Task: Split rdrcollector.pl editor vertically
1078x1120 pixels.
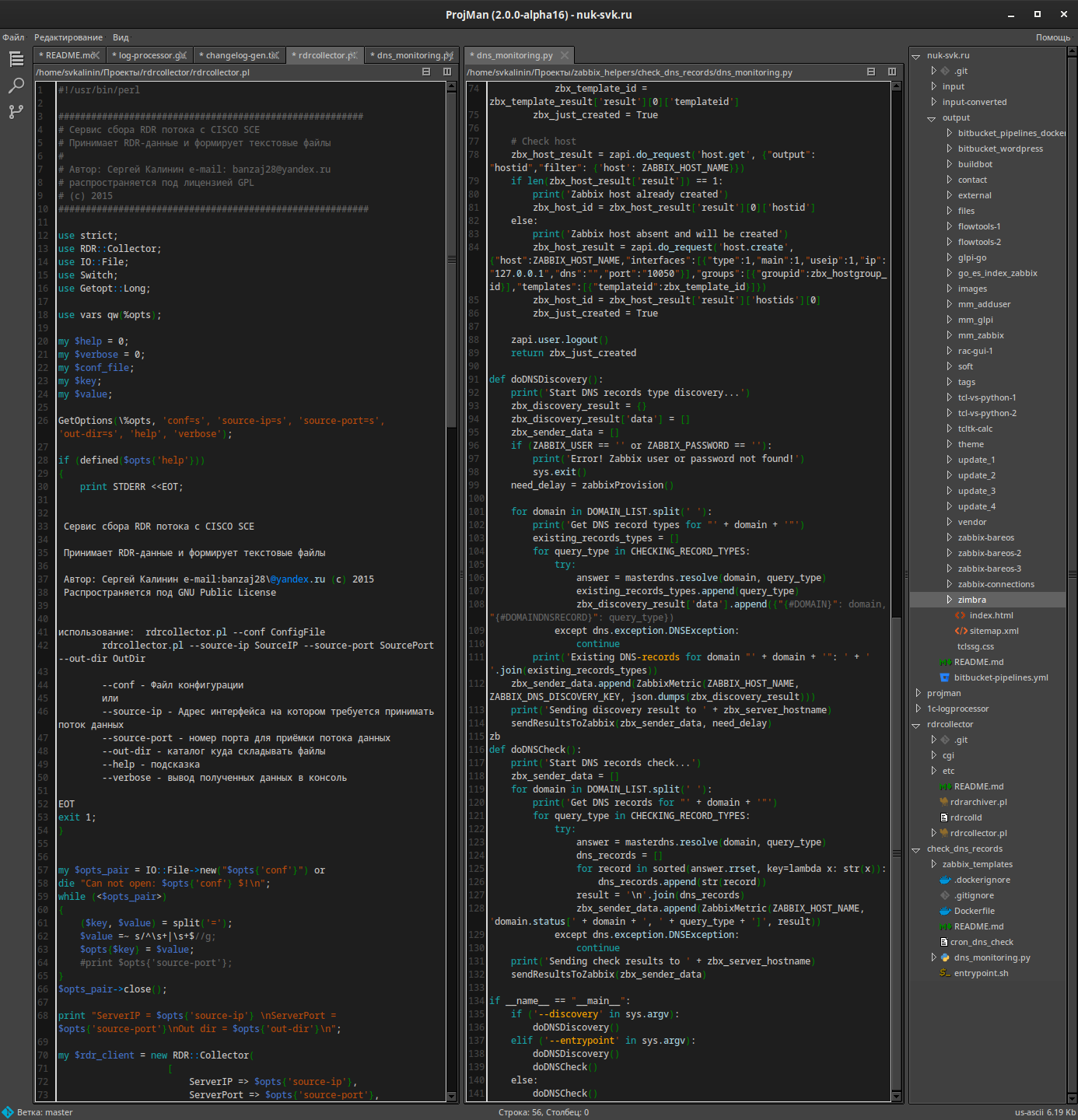Action: click(x=447, y=72)
